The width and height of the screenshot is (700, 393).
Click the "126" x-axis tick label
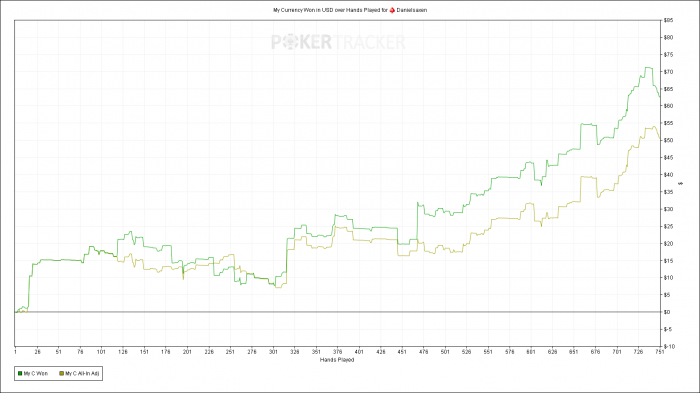pyautogui.click(x=123, y=352)
